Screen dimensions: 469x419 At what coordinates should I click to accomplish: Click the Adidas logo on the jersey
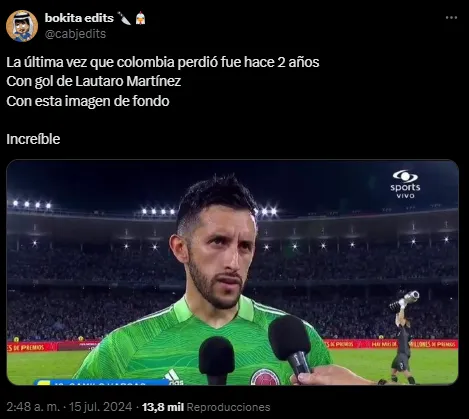173,377
